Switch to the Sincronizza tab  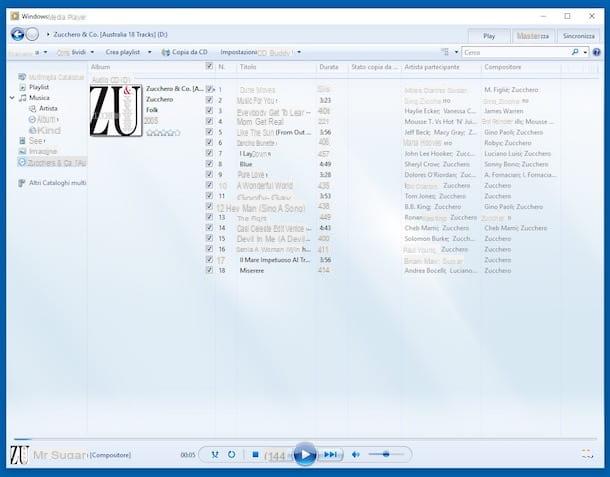pyautogui.click(x=578, y=36)
